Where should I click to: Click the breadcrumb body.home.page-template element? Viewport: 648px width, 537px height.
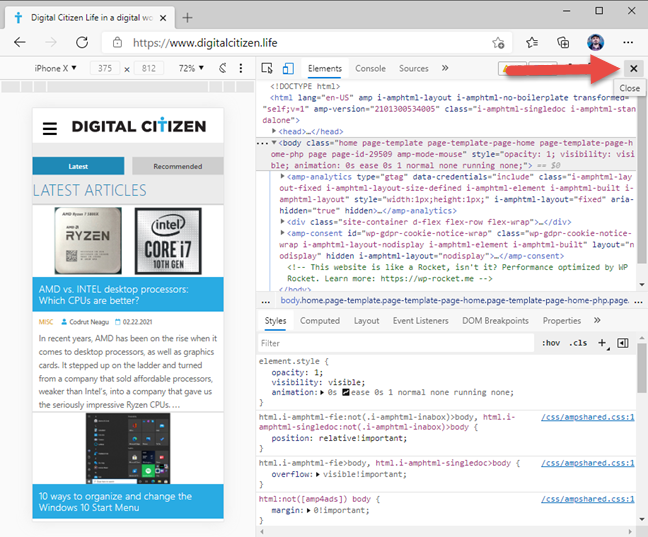tap(455, 301)
